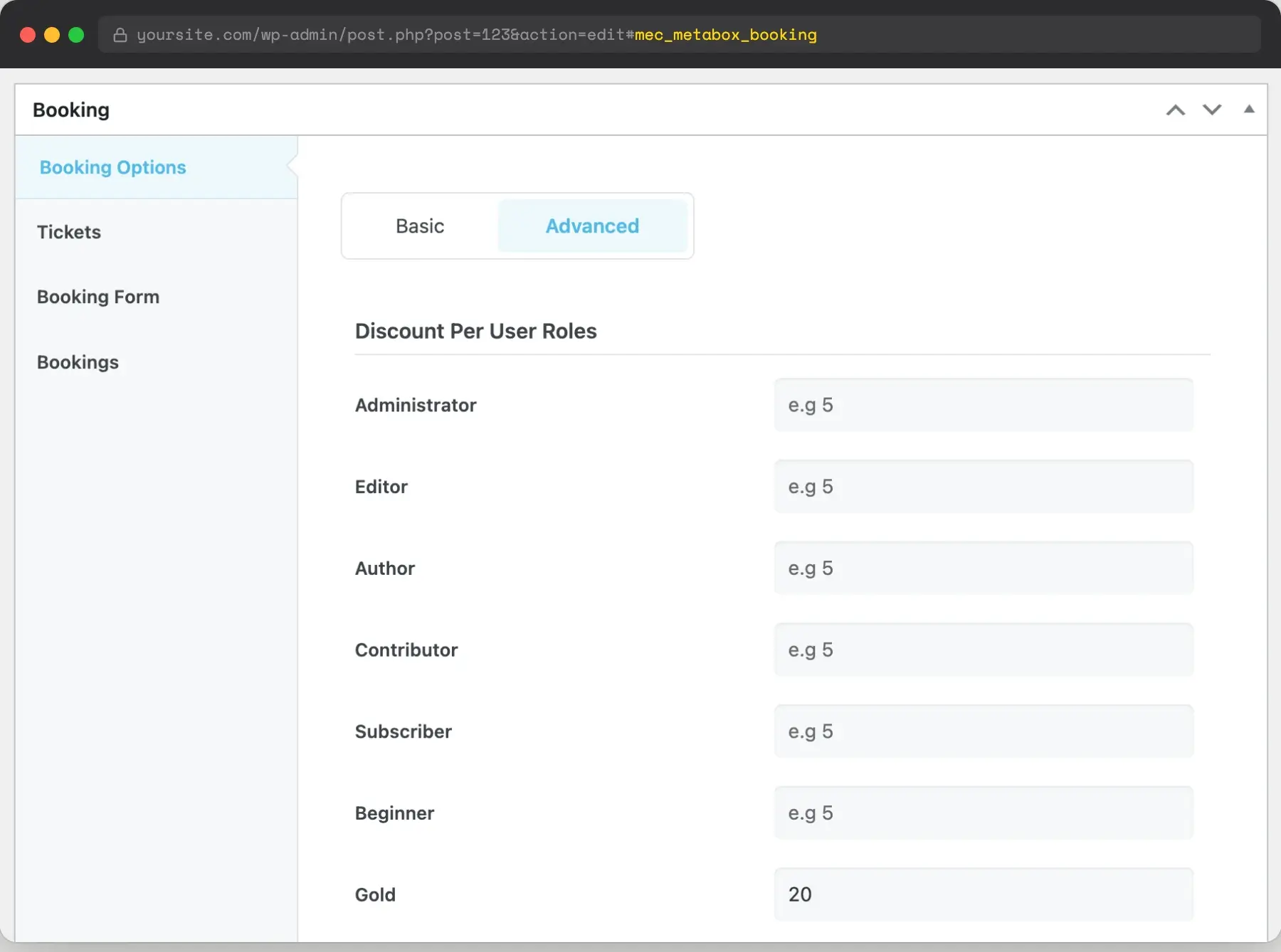This screenshot has height=952, width=1281.
Task: Focus the Author discount field
Action: [984, 568]
